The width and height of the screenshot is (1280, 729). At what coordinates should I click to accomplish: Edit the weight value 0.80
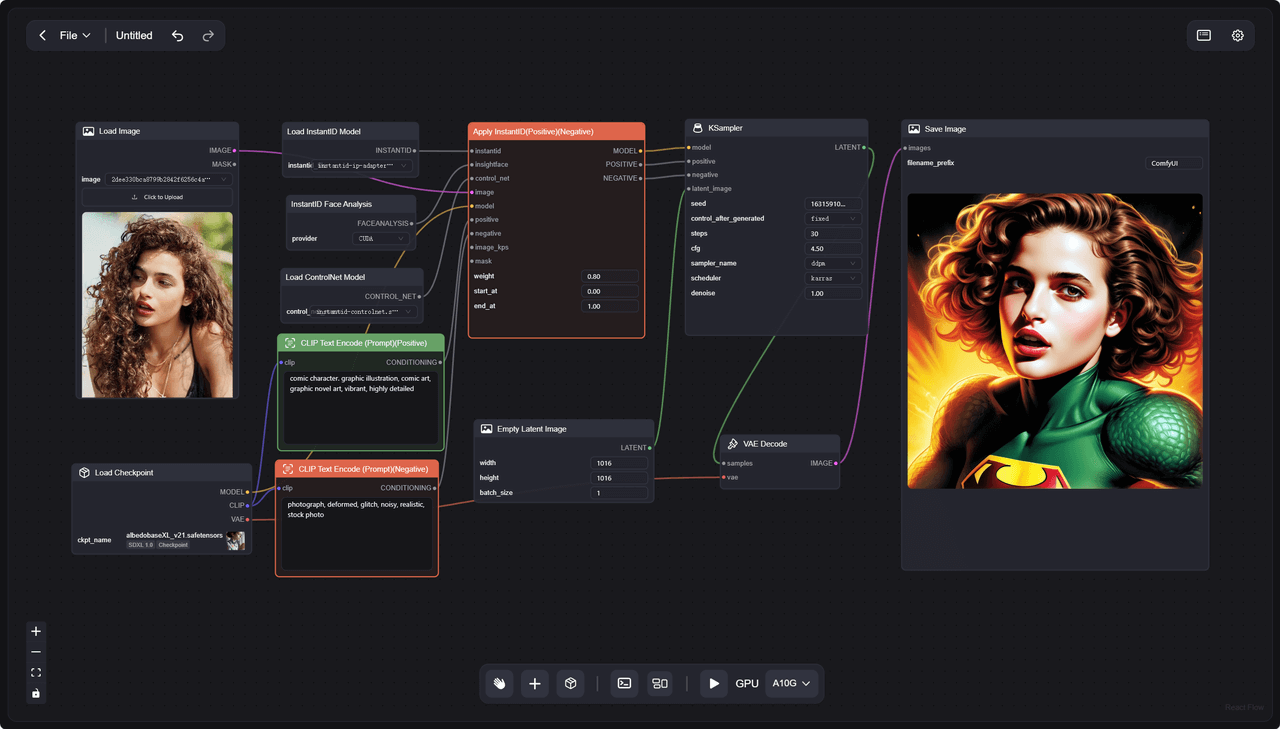610,276
